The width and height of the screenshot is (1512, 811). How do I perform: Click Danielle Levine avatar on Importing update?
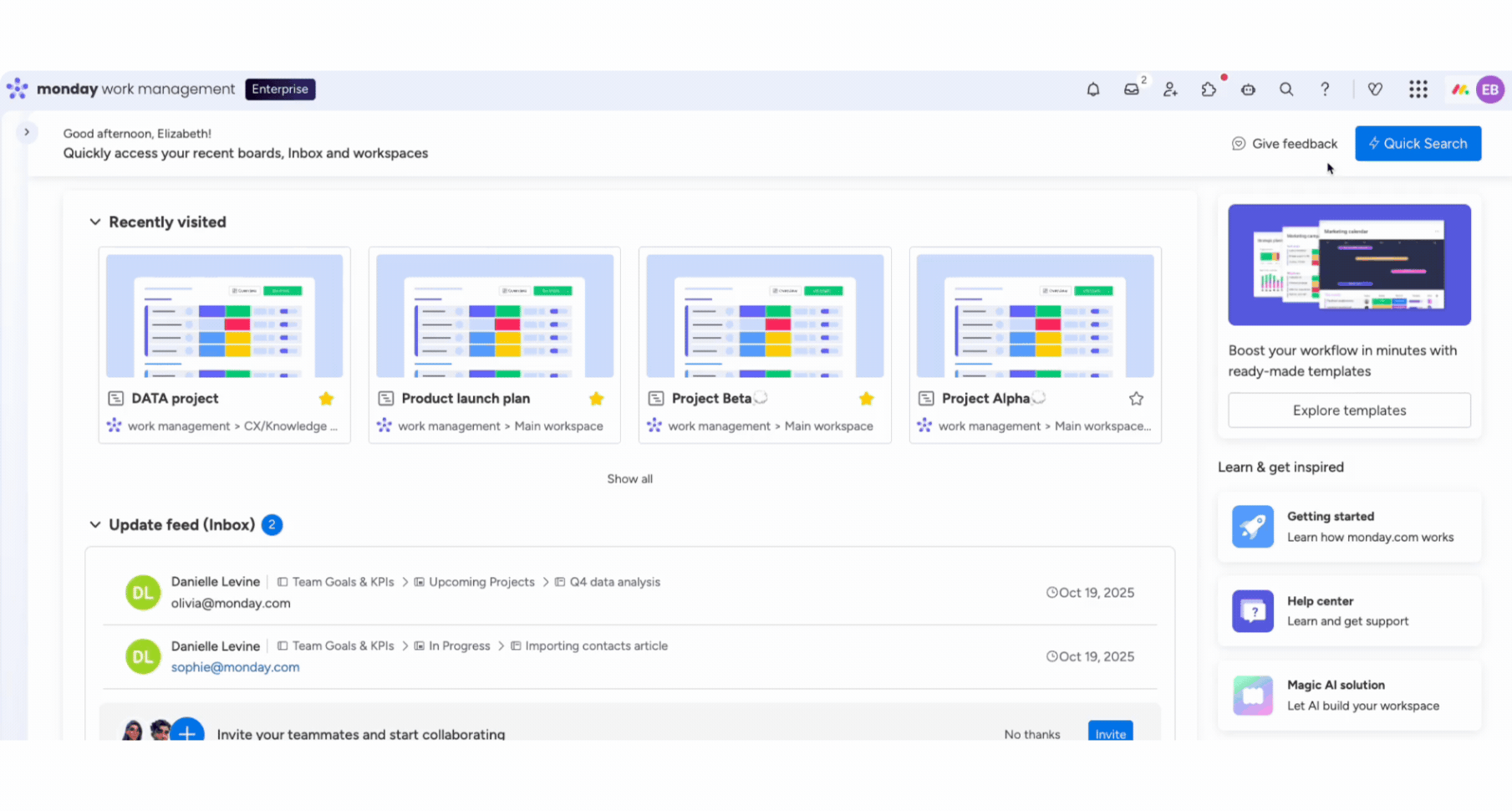pyautogui.click(x=143, y=656)
